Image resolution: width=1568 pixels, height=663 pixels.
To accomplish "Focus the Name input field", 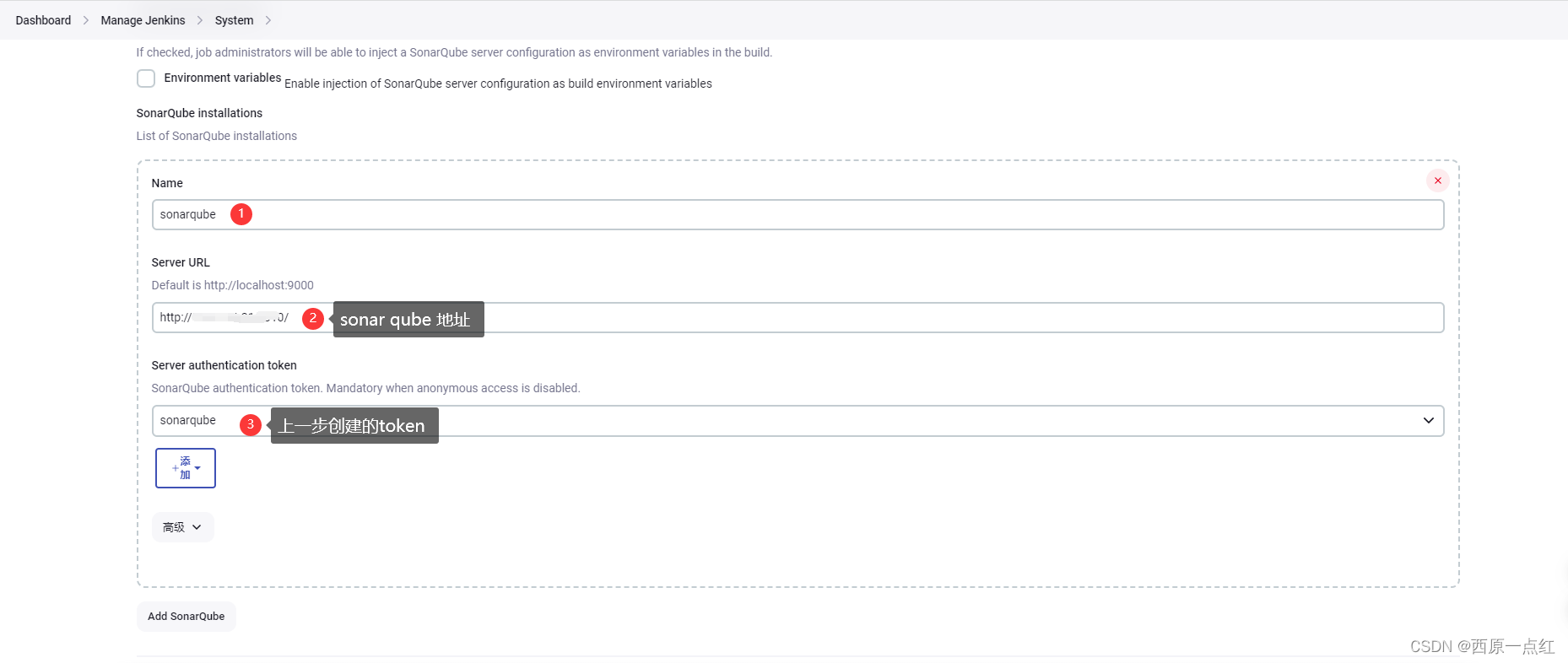I will point(798,214).
